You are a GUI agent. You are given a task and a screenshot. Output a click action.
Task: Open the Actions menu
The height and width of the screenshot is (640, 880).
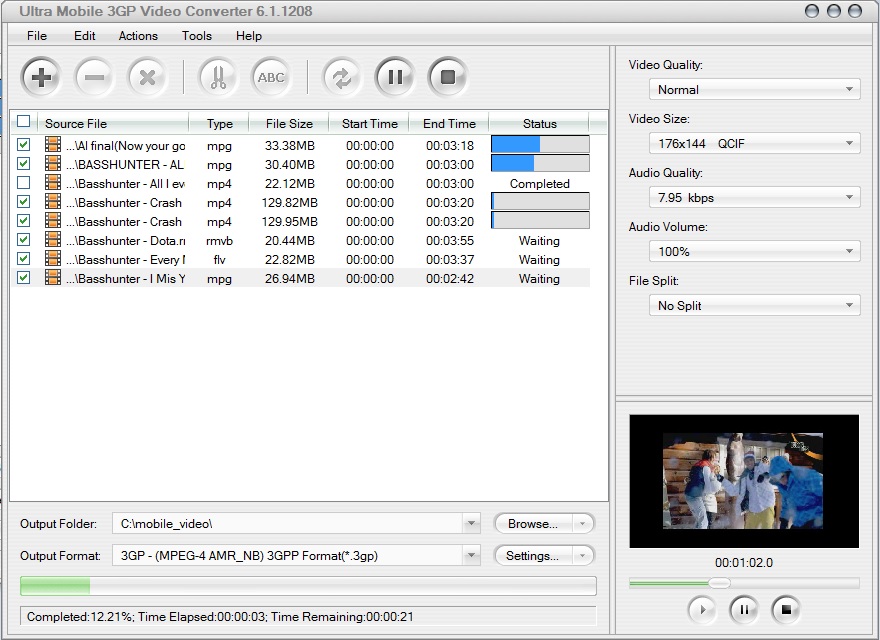point(138,36)
